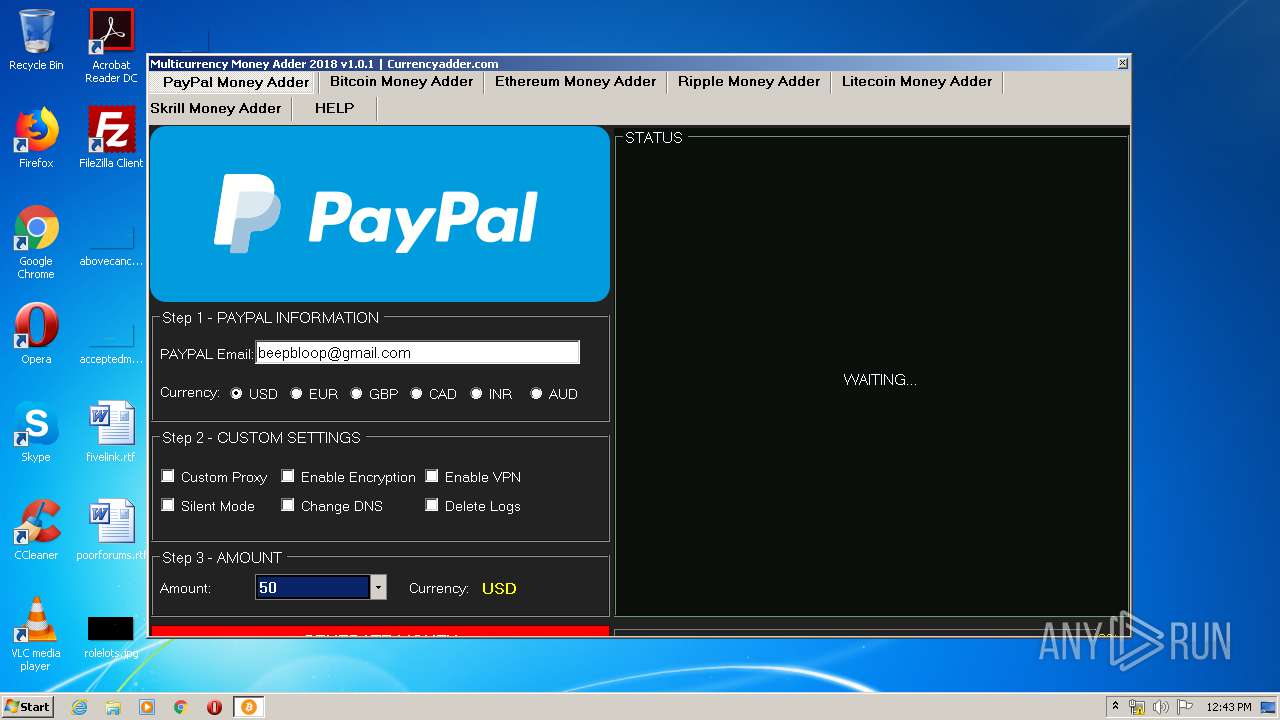This screenshot has height=720, width=1280.
Task: Click the PAYPAL Email input field
Action: point(417,353)
